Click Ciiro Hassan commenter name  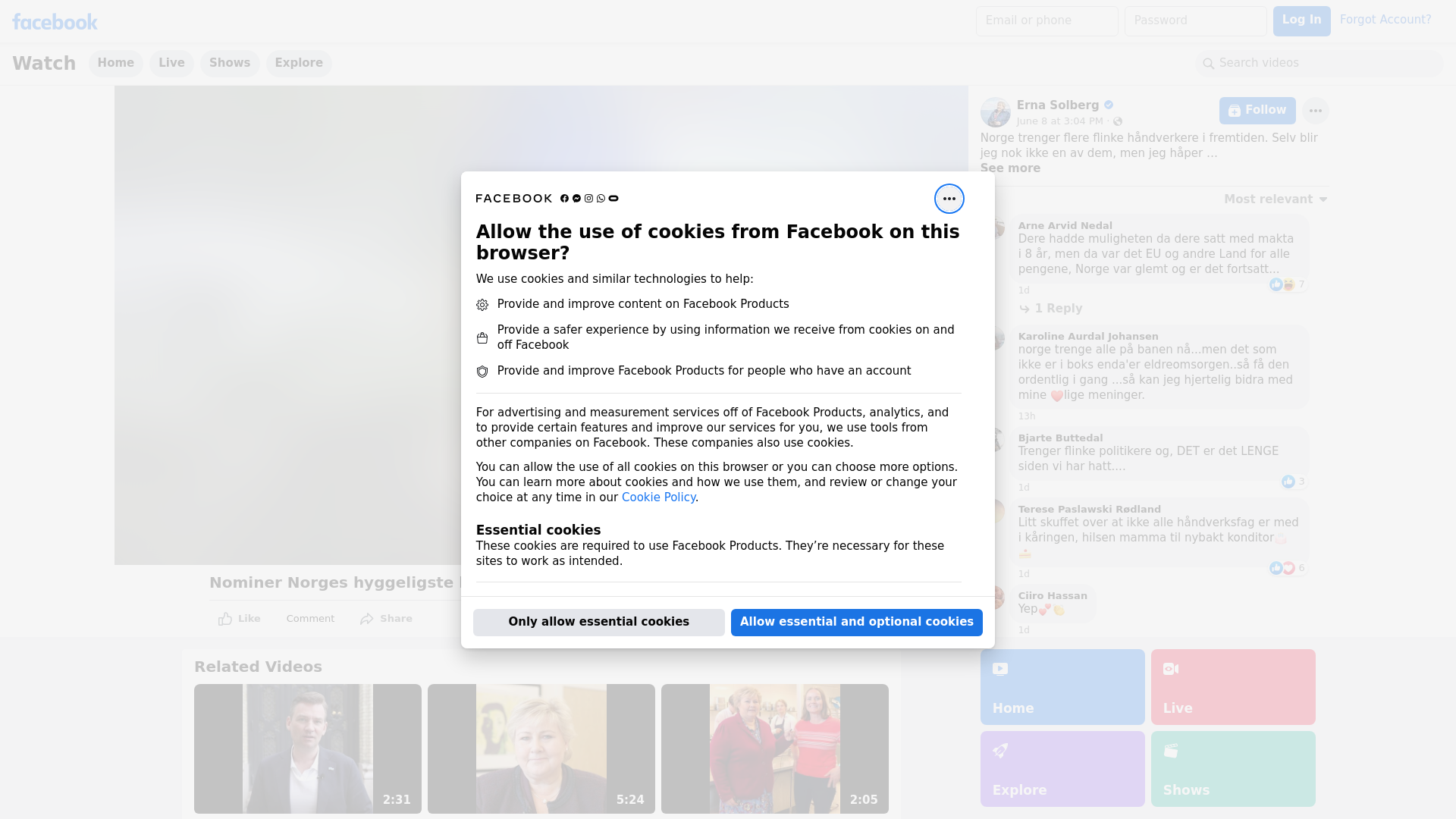pos(1053,595)
